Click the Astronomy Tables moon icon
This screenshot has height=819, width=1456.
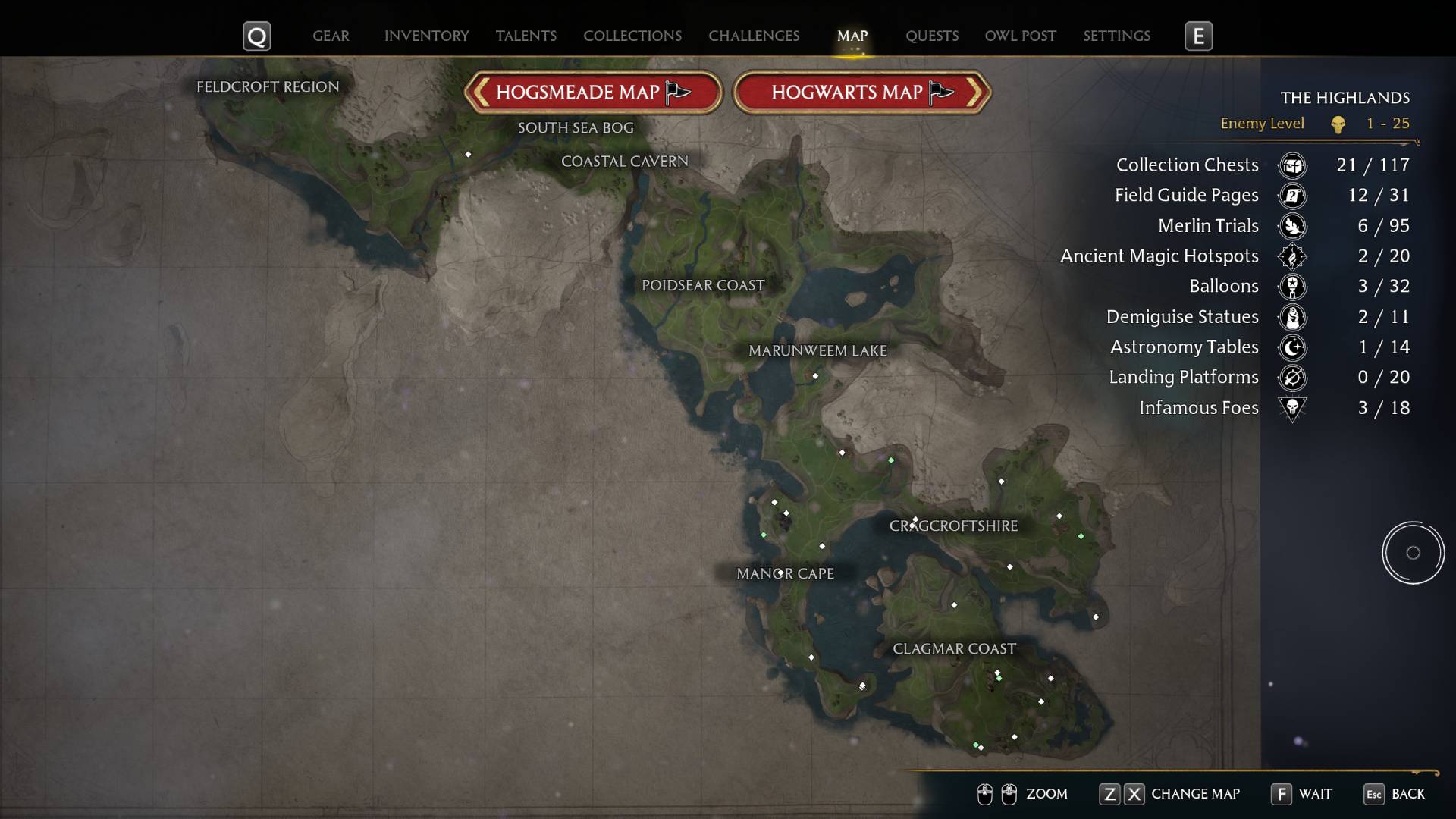1292,347
